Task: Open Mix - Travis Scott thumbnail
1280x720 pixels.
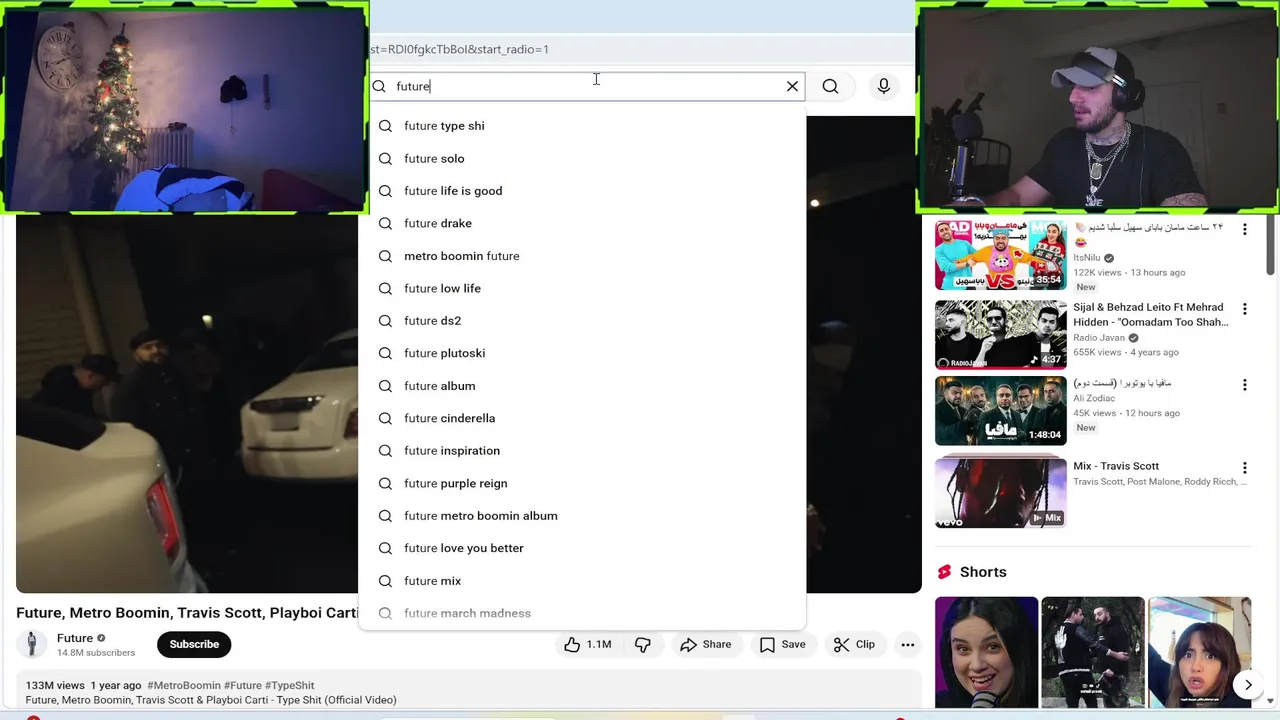Action: pyautogui.click(x=1000, y=491)
